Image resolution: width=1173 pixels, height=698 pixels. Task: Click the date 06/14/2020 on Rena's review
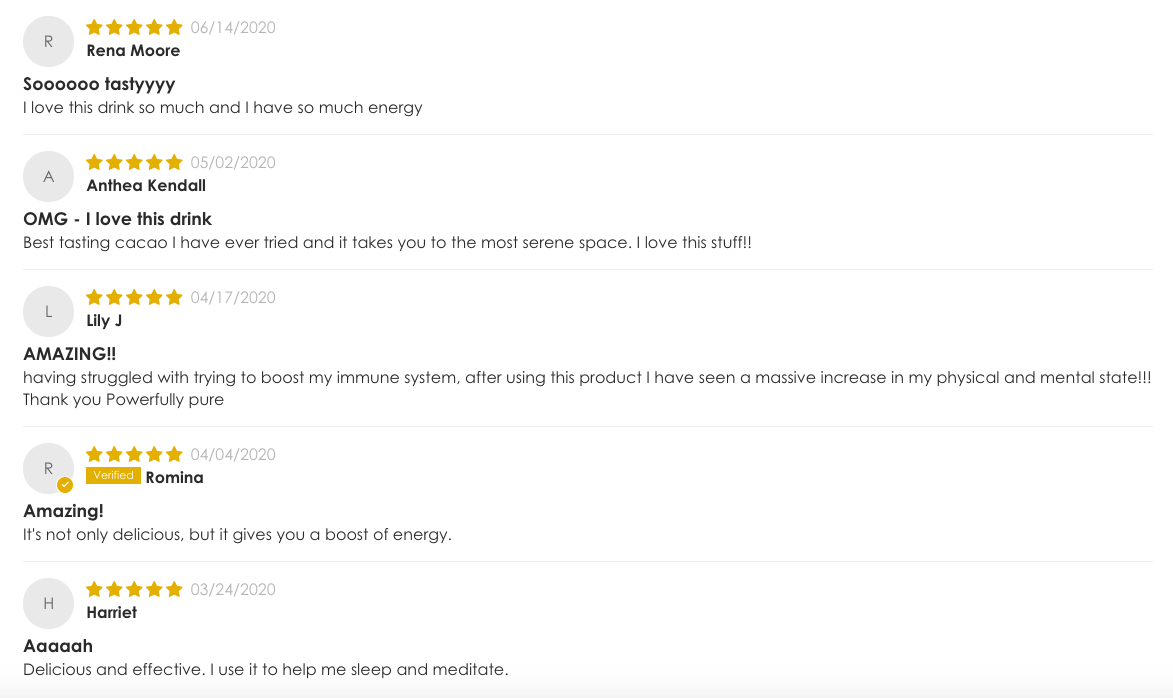pos(233,28)
